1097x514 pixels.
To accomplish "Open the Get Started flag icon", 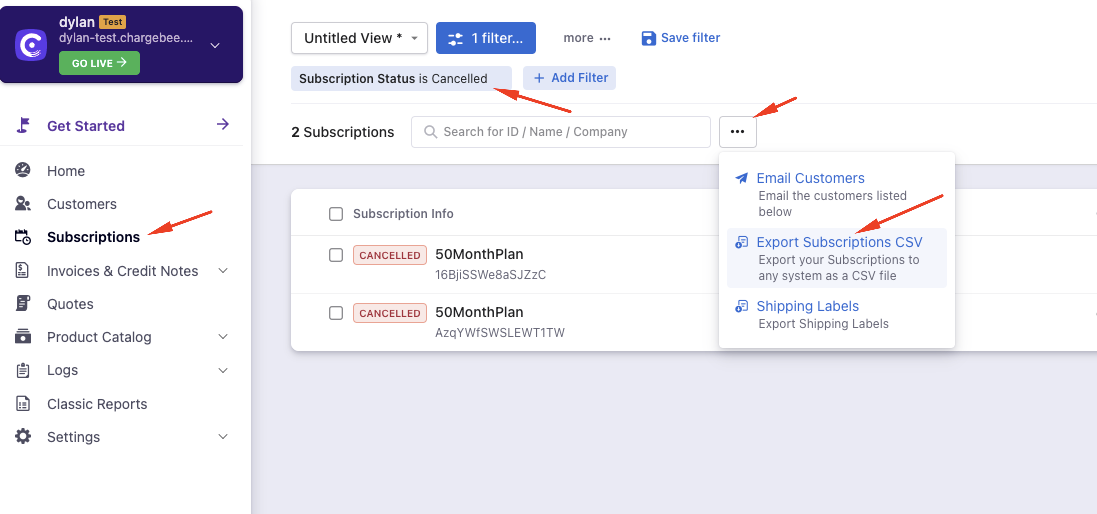I will (x=23, y=126).
